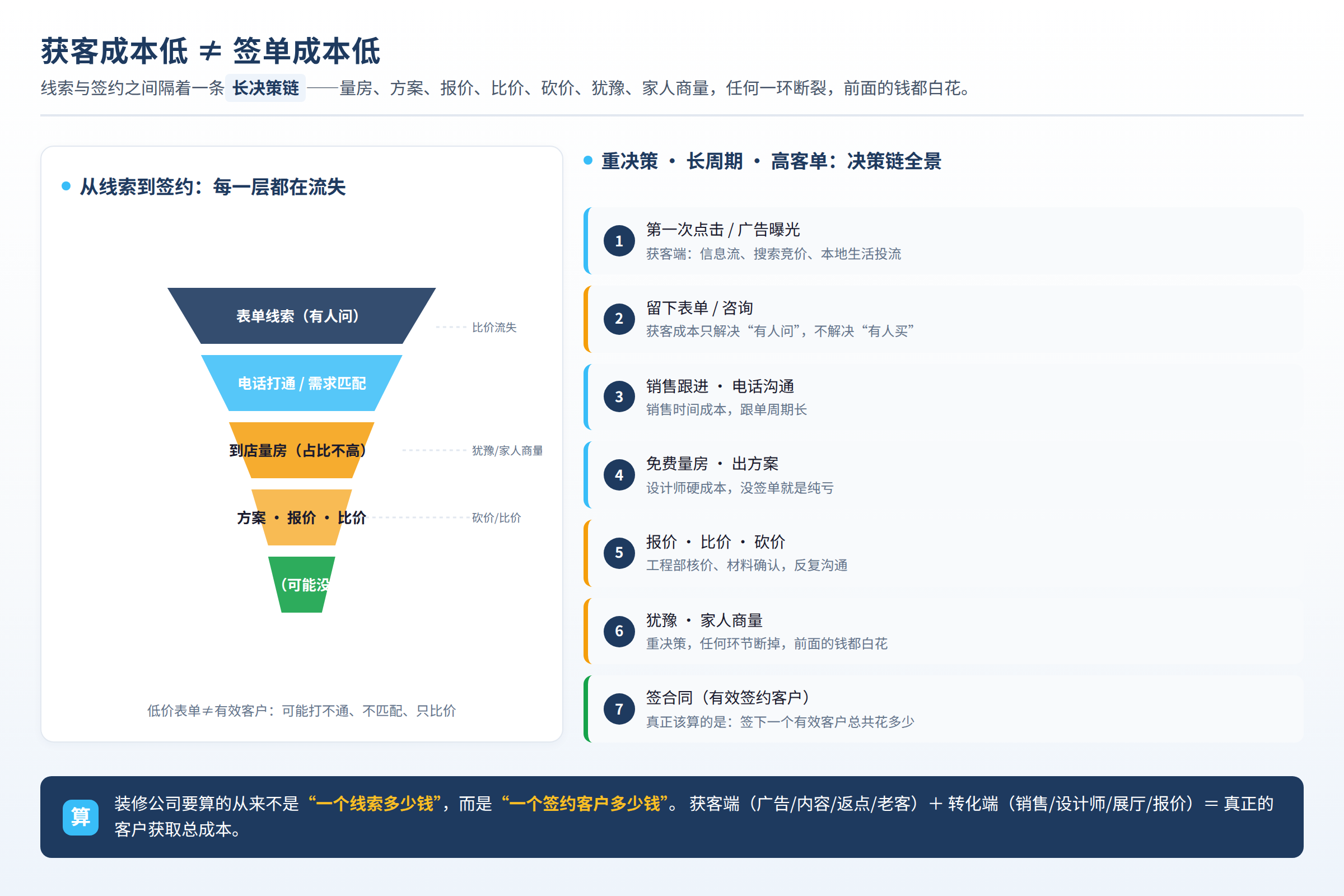Click the step 2 number badge
Image resolution: width=1344 pixels, height=896 pixels.
(x=619, y=319)
